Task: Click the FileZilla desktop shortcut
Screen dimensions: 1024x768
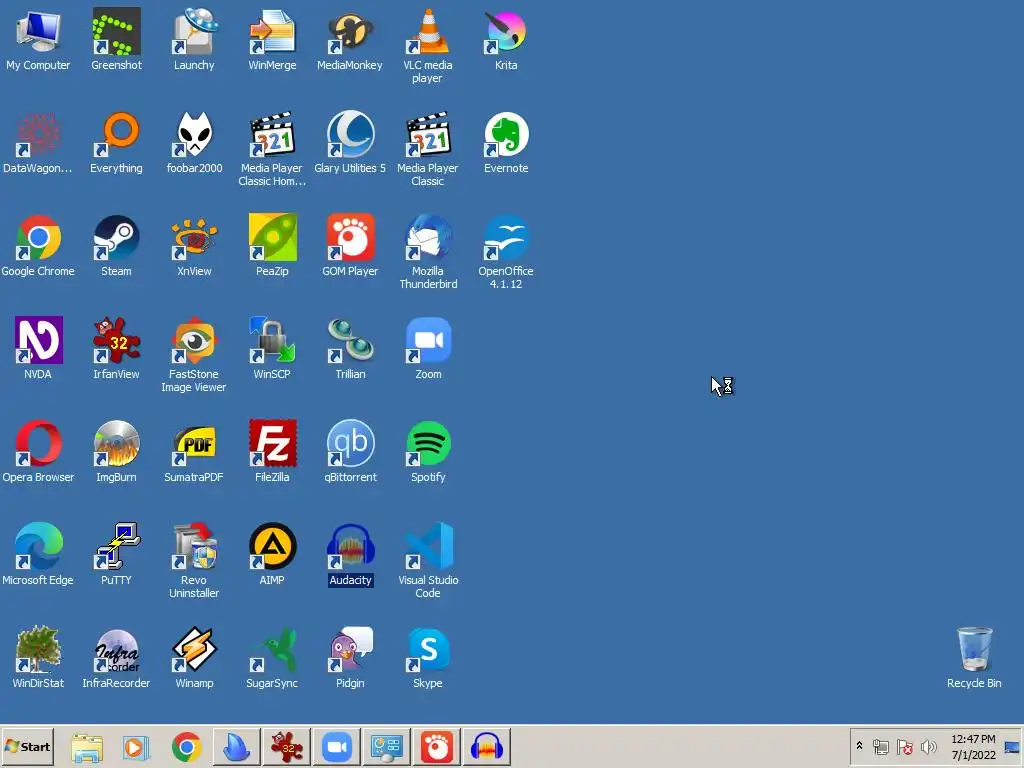Action: (x=272, y=451)
